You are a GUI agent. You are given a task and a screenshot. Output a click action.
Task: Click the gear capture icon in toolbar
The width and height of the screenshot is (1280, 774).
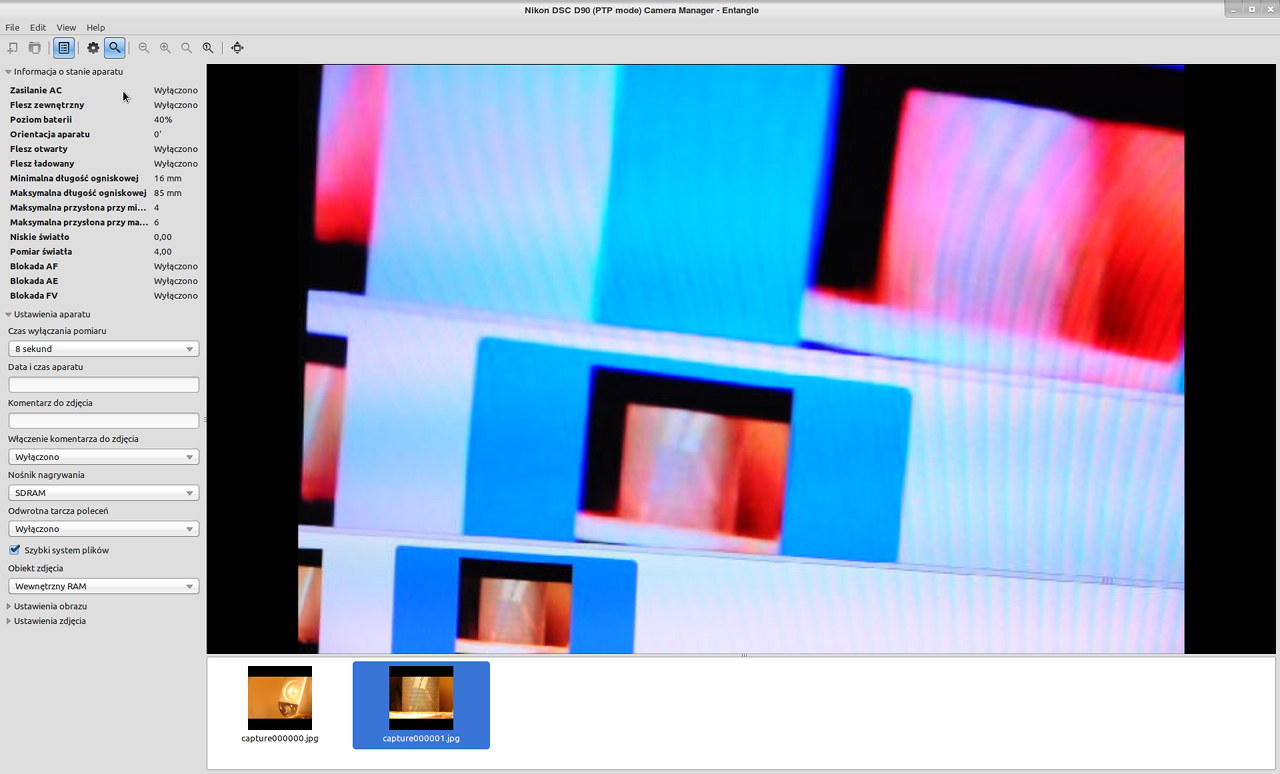tap(93, 47)
